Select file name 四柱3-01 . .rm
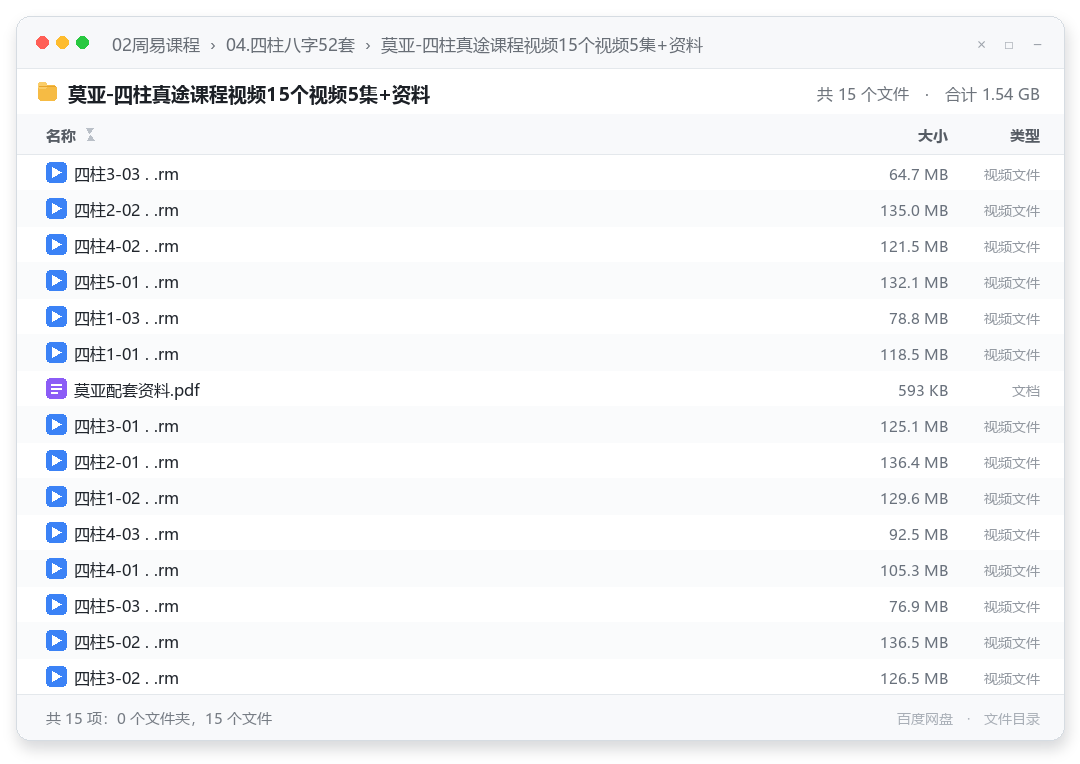The height and width of the screenshot is (764, 1080). tap(126, 426)
